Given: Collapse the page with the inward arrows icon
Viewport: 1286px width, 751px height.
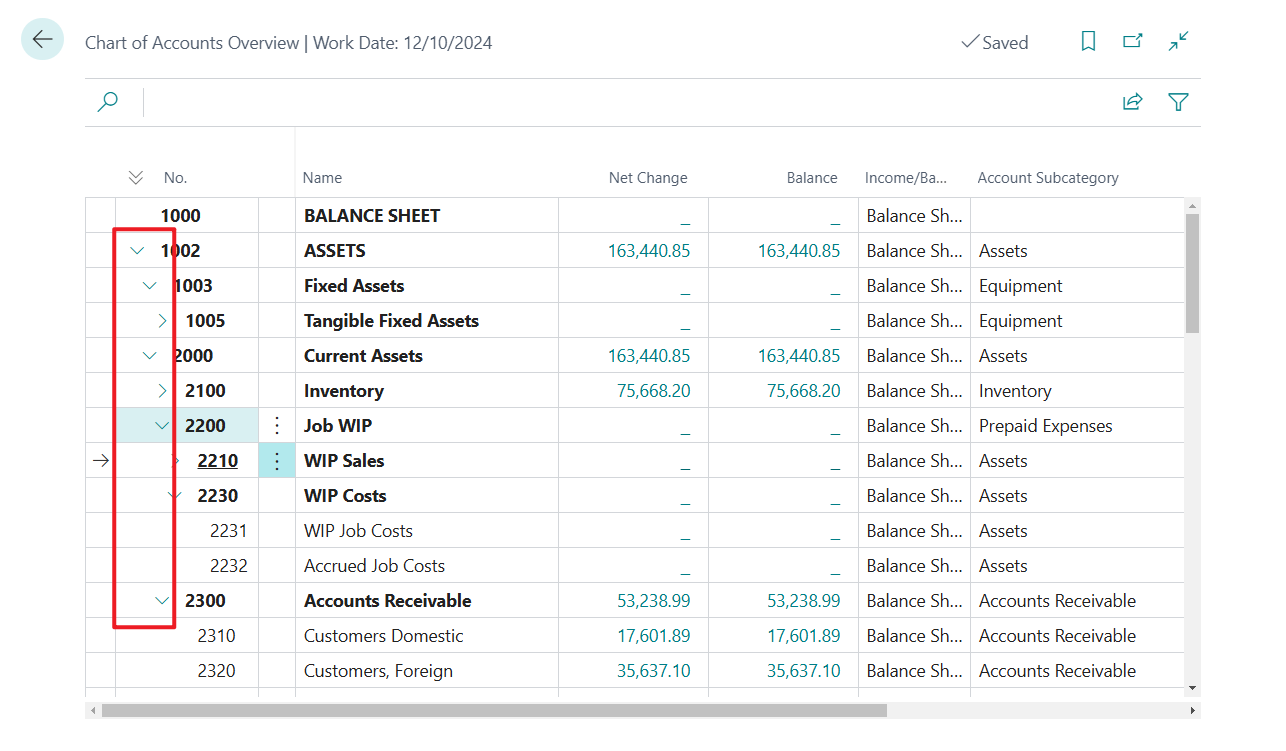Looking at the screenshot, I should pos(1178,41).
